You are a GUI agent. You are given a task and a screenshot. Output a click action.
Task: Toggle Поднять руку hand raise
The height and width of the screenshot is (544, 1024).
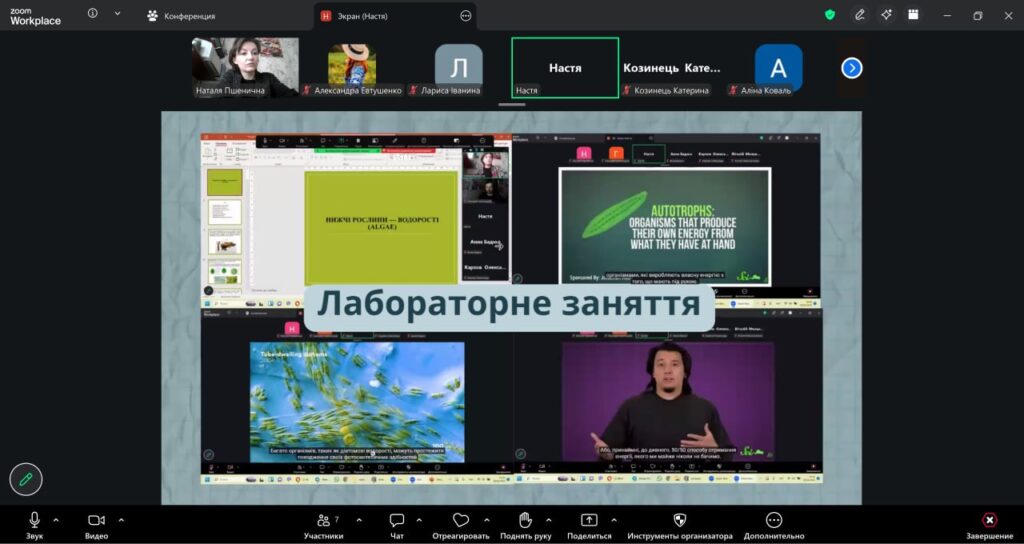tap(525, 526)
